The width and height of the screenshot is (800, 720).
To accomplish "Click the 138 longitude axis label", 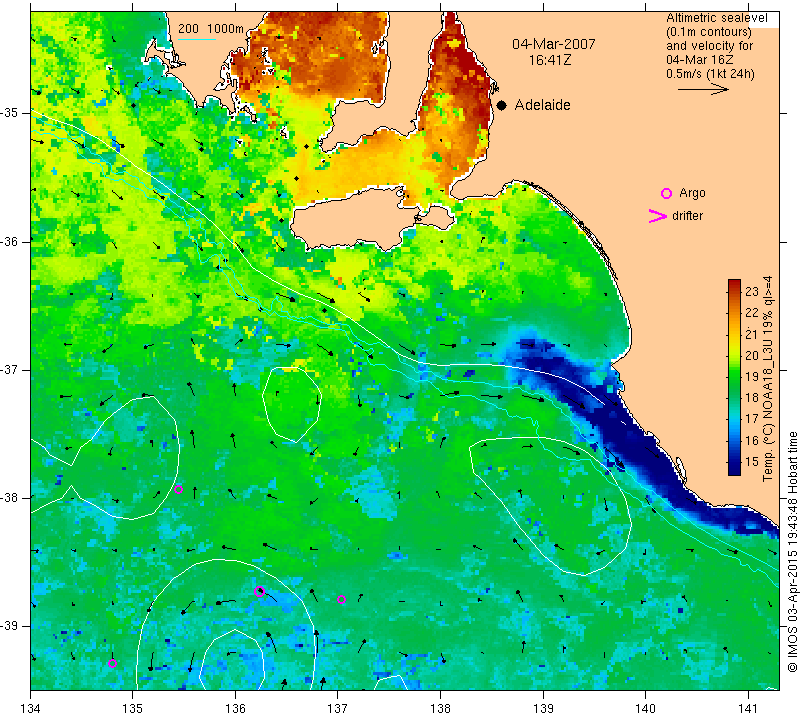I will (x=440, y=709).
